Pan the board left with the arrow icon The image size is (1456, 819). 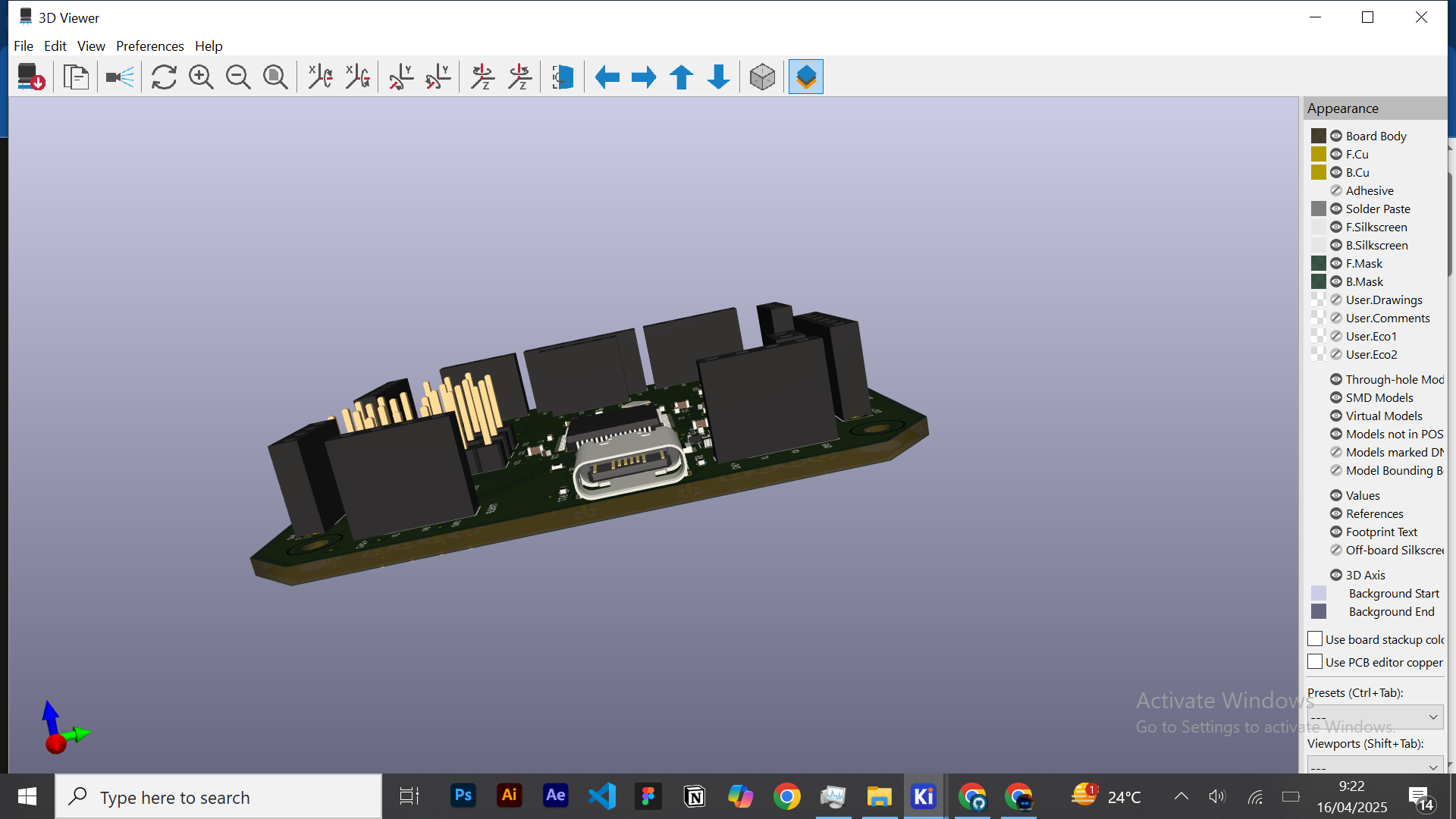pyautogui.click(x=607, y=77)
